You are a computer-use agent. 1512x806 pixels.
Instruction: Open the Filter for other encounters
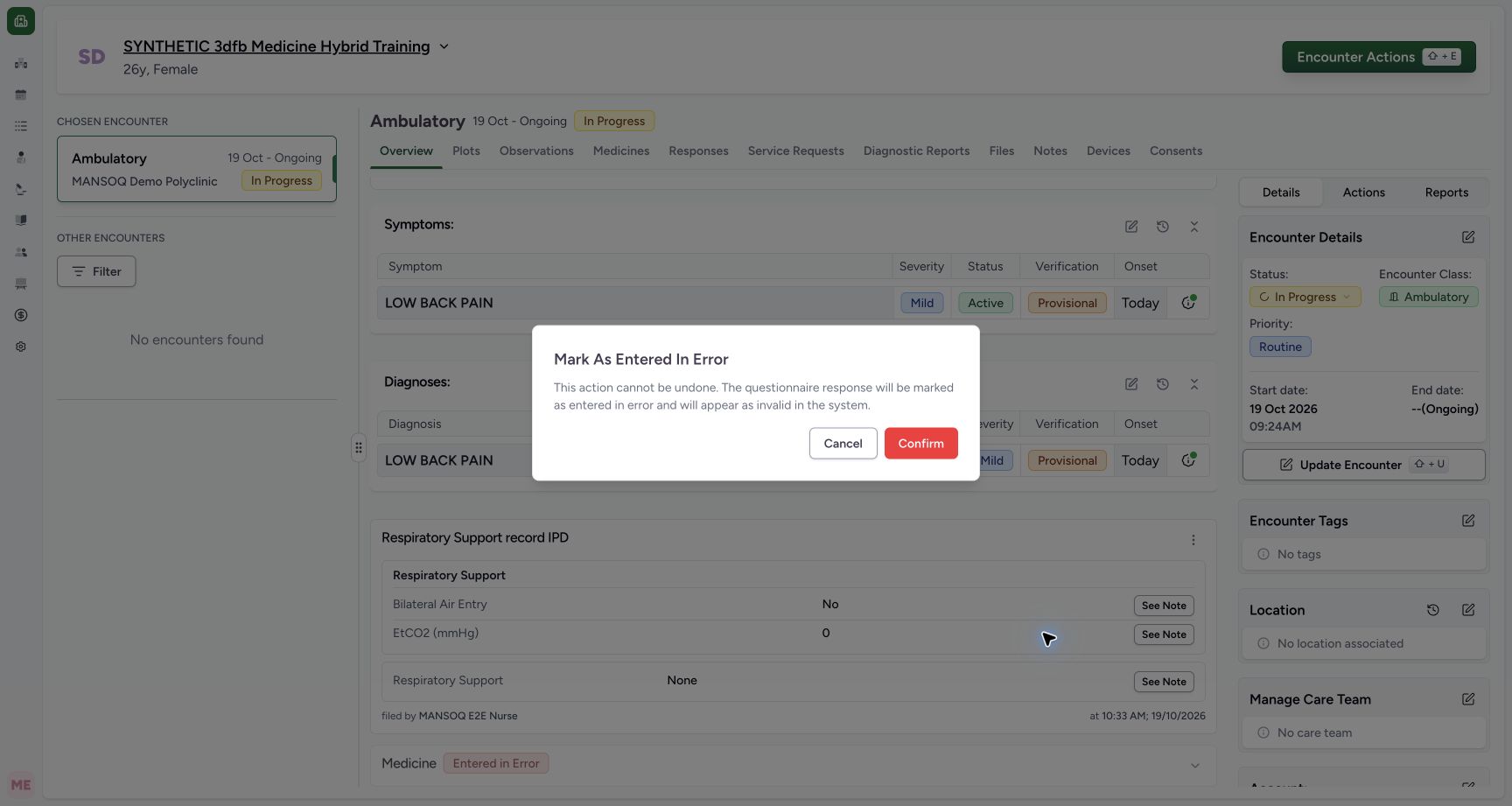(x=96, y=271)
